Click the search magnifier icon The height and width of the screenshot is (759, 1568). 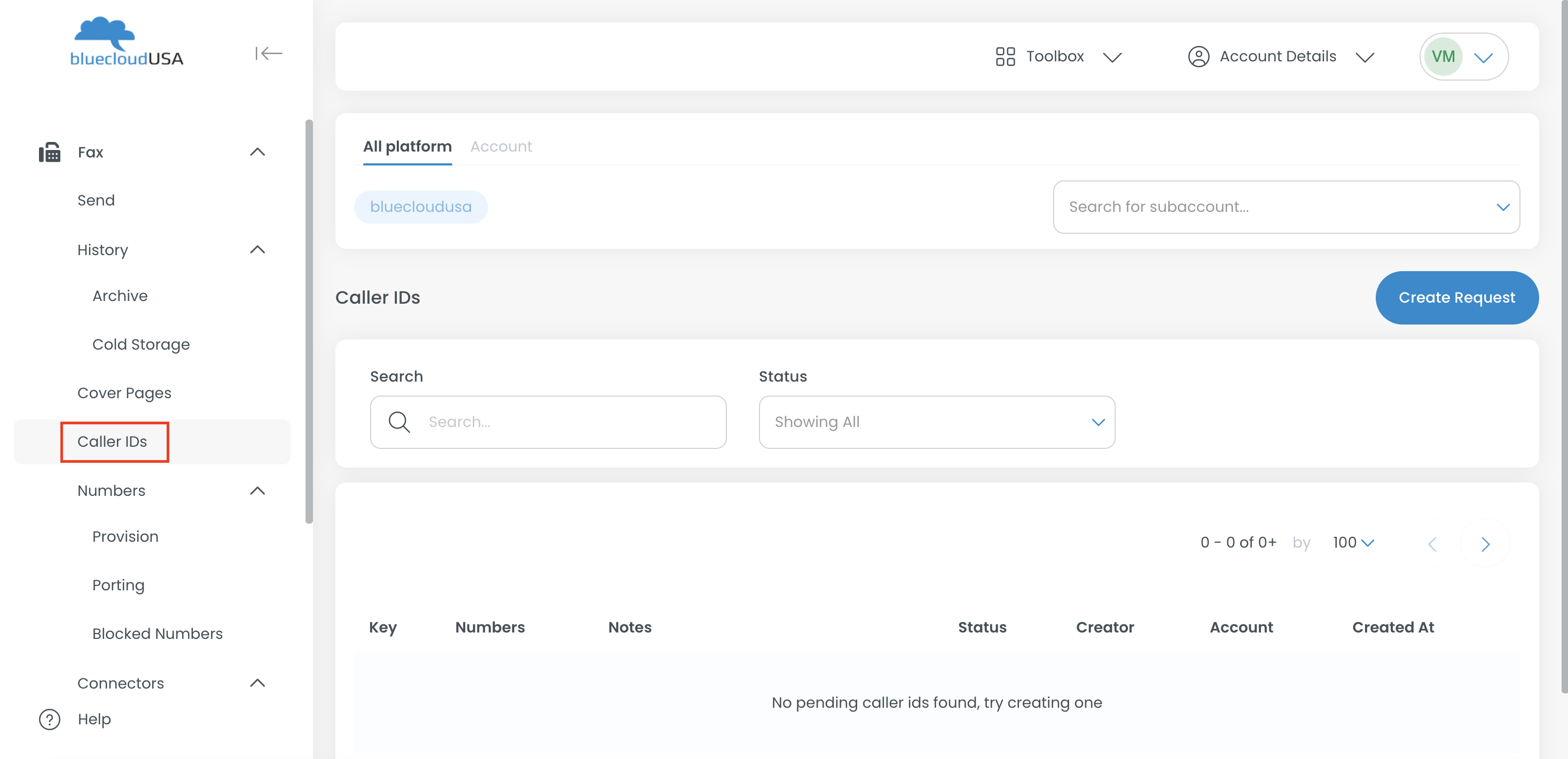point(399,422)
